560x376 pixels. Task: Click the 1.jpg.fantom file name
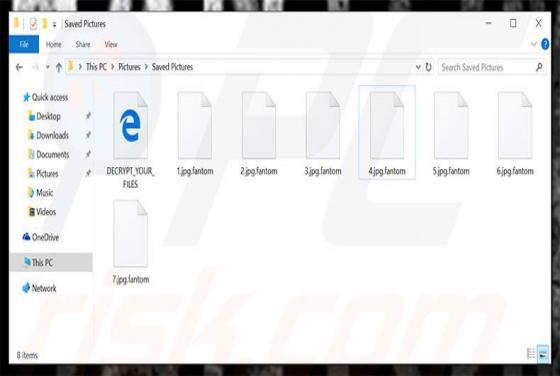coord(195,171)
